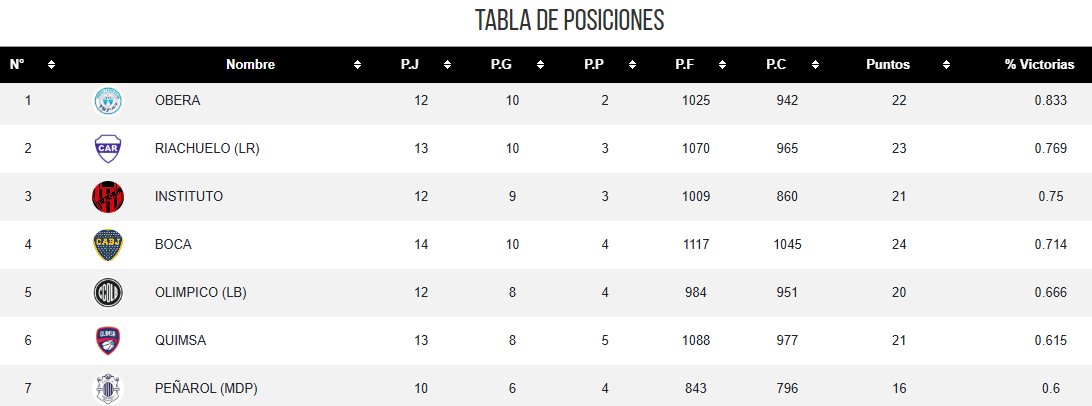
Task: Click the Riachuelo (LR) CAR logo
Action: click(107, 149)
